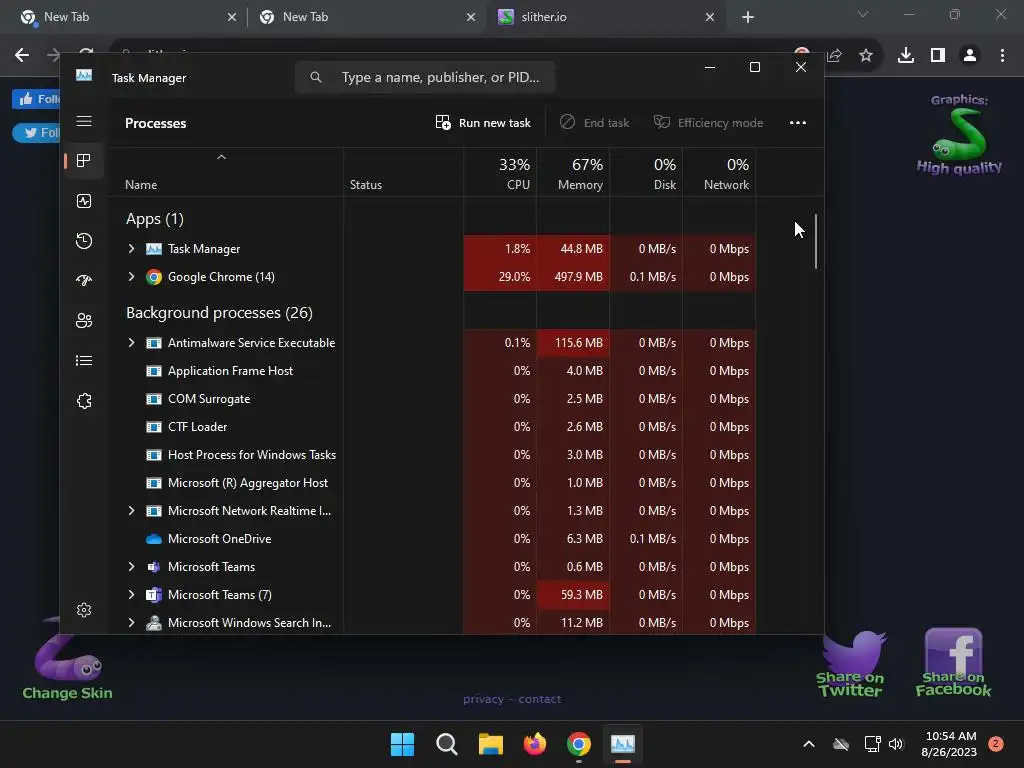Select the Microsoft OneDrive process

(432, 539)
